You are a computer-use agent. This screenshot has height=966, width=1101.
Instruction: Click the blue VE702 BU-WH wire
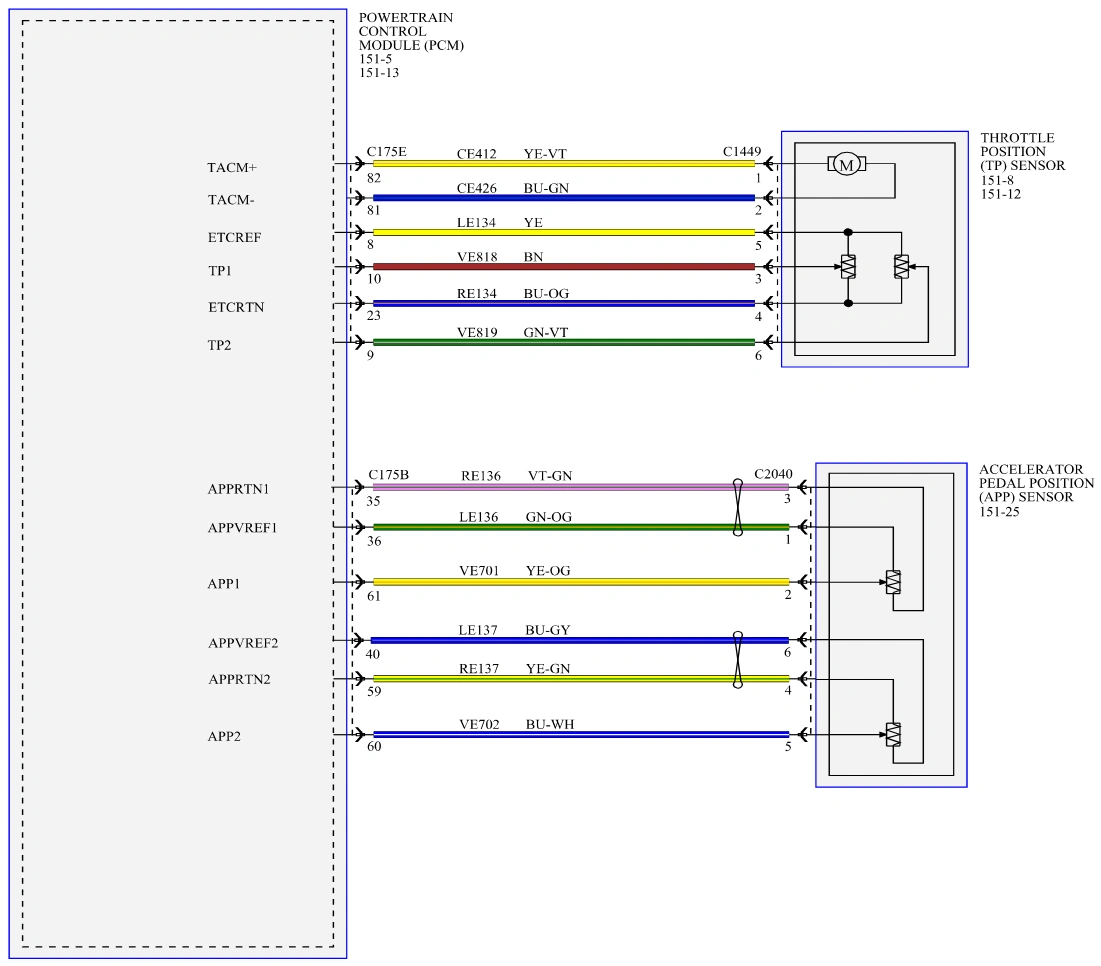coord(581,734)
